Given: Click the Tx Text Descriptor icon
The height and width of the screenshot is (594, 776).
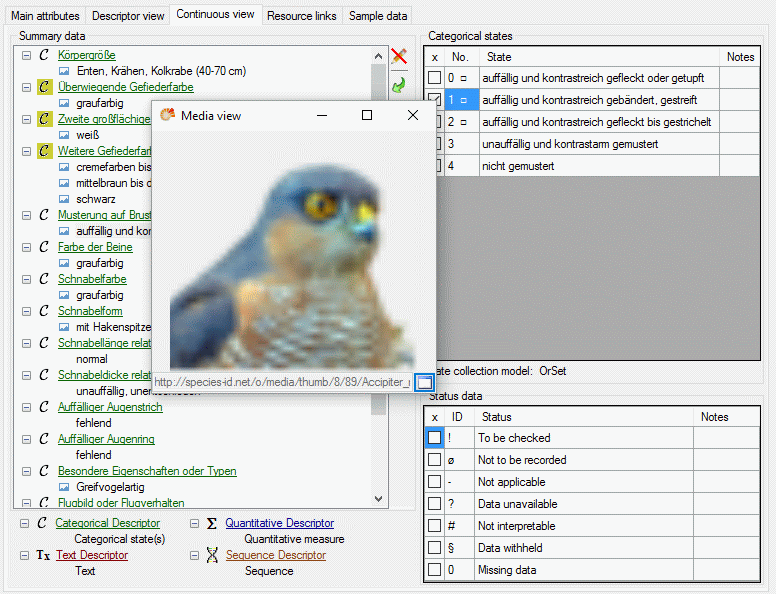Looking at the screenshot, I should coord(43,555).
